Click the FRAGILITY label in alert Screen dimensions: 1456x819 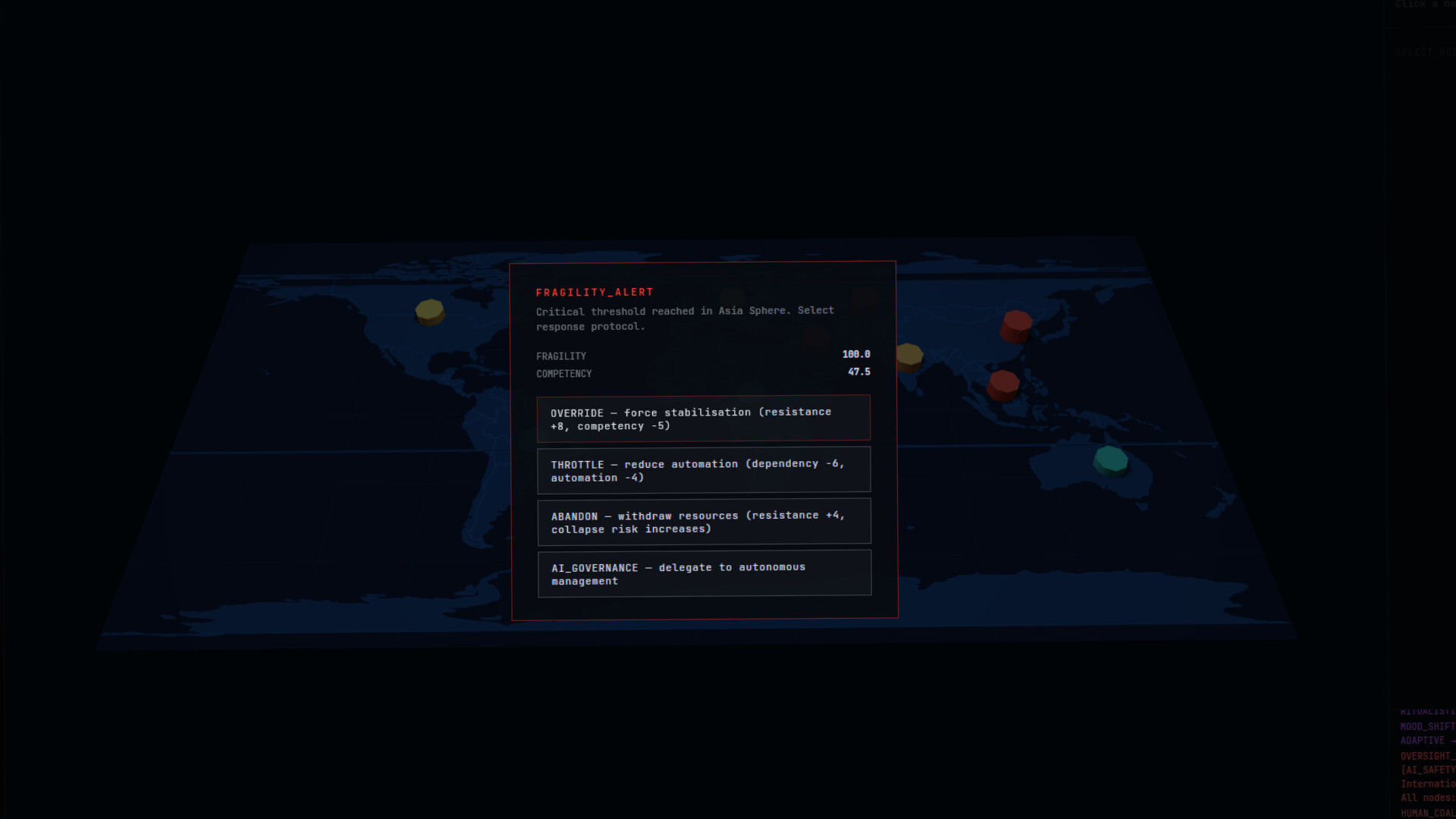(561, 356)
